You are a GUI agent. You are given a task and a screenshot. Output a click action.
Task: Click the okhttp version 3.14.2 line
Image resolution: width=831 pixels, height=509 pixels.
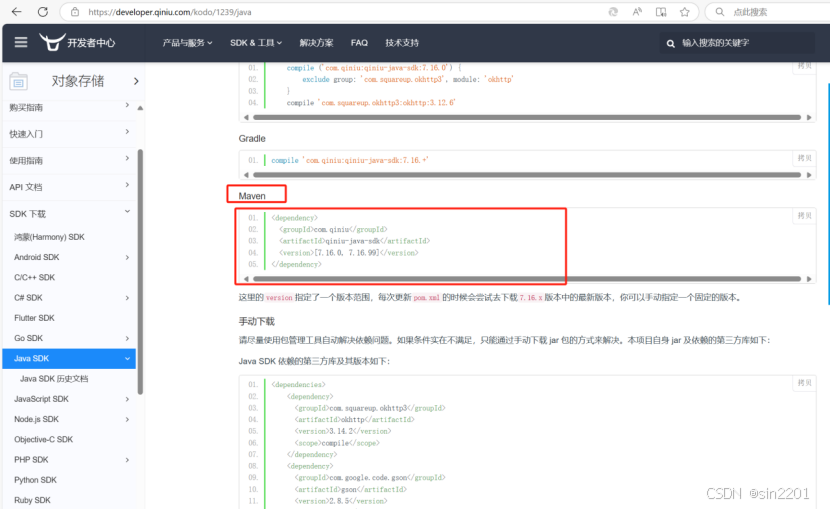tap(343, 431)
